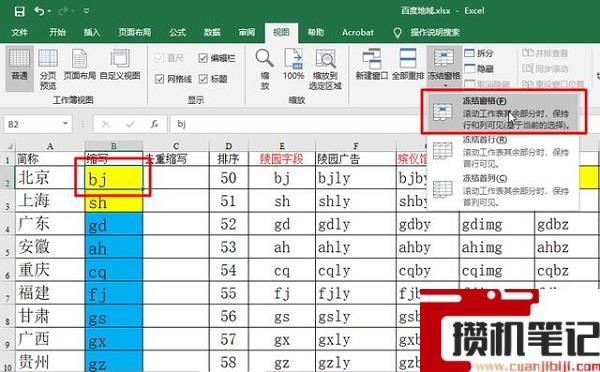Select the header cell 陵园广告
The height and width of the screenshot is (372, 600).
[355, 158]
